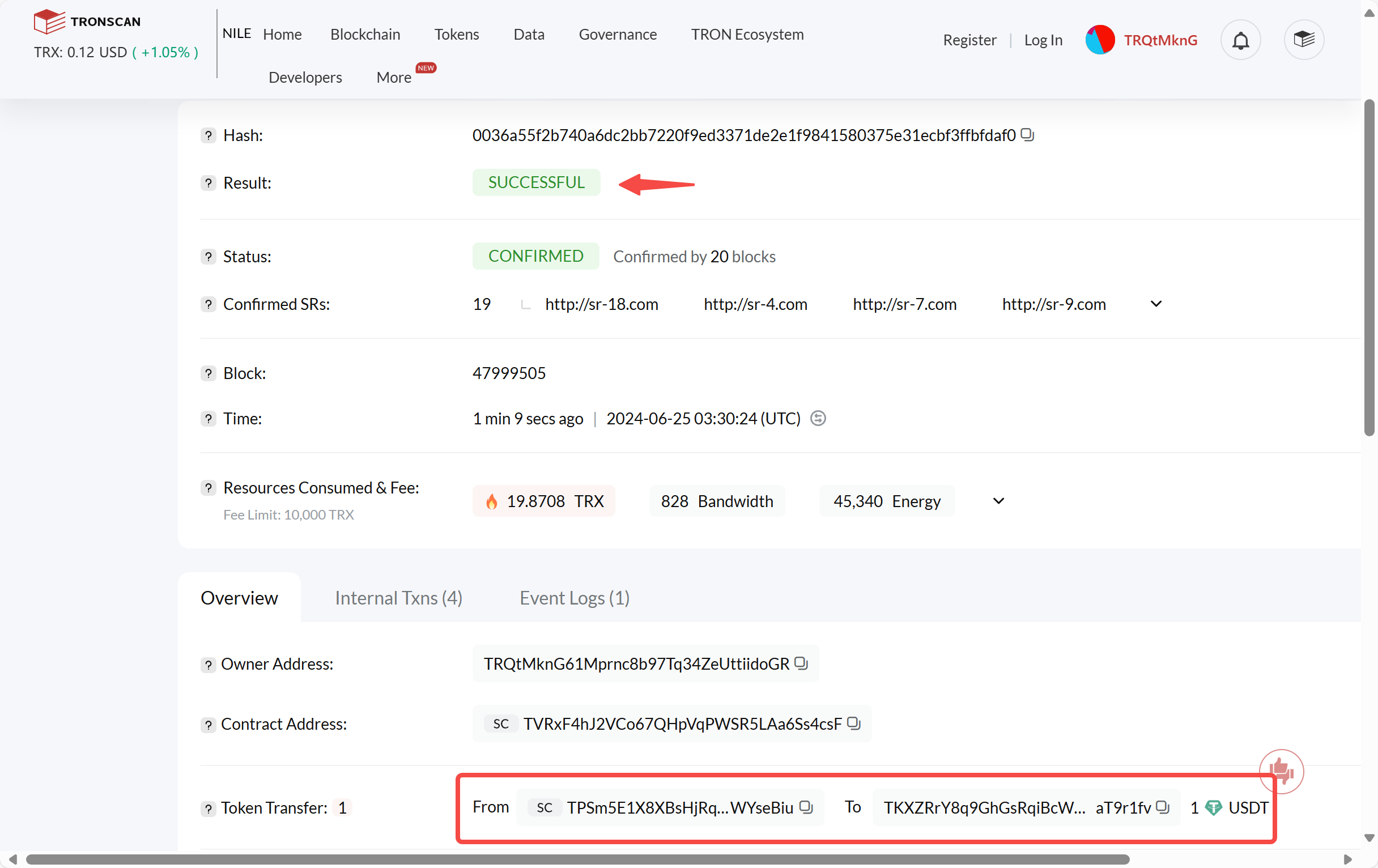Open SR link http://sr-4.com
This screenshot has width=1378, height=868.
coord(755,304)
